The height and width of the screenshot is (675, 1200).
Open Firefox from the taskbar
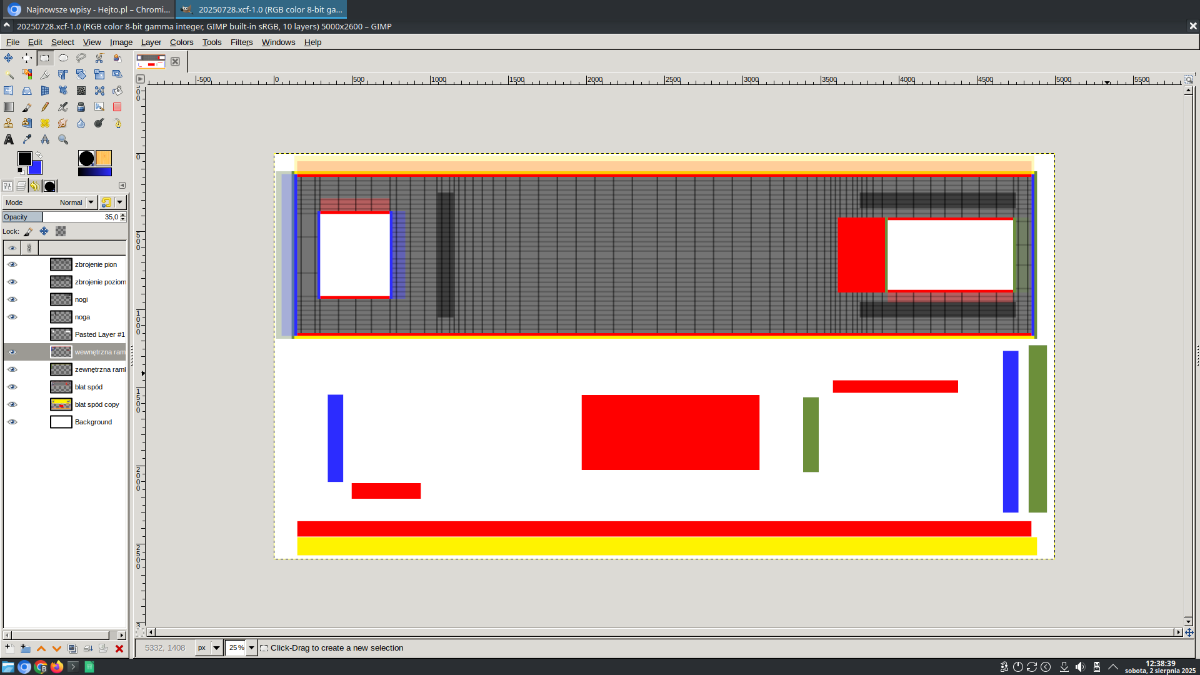coord(57,667)
